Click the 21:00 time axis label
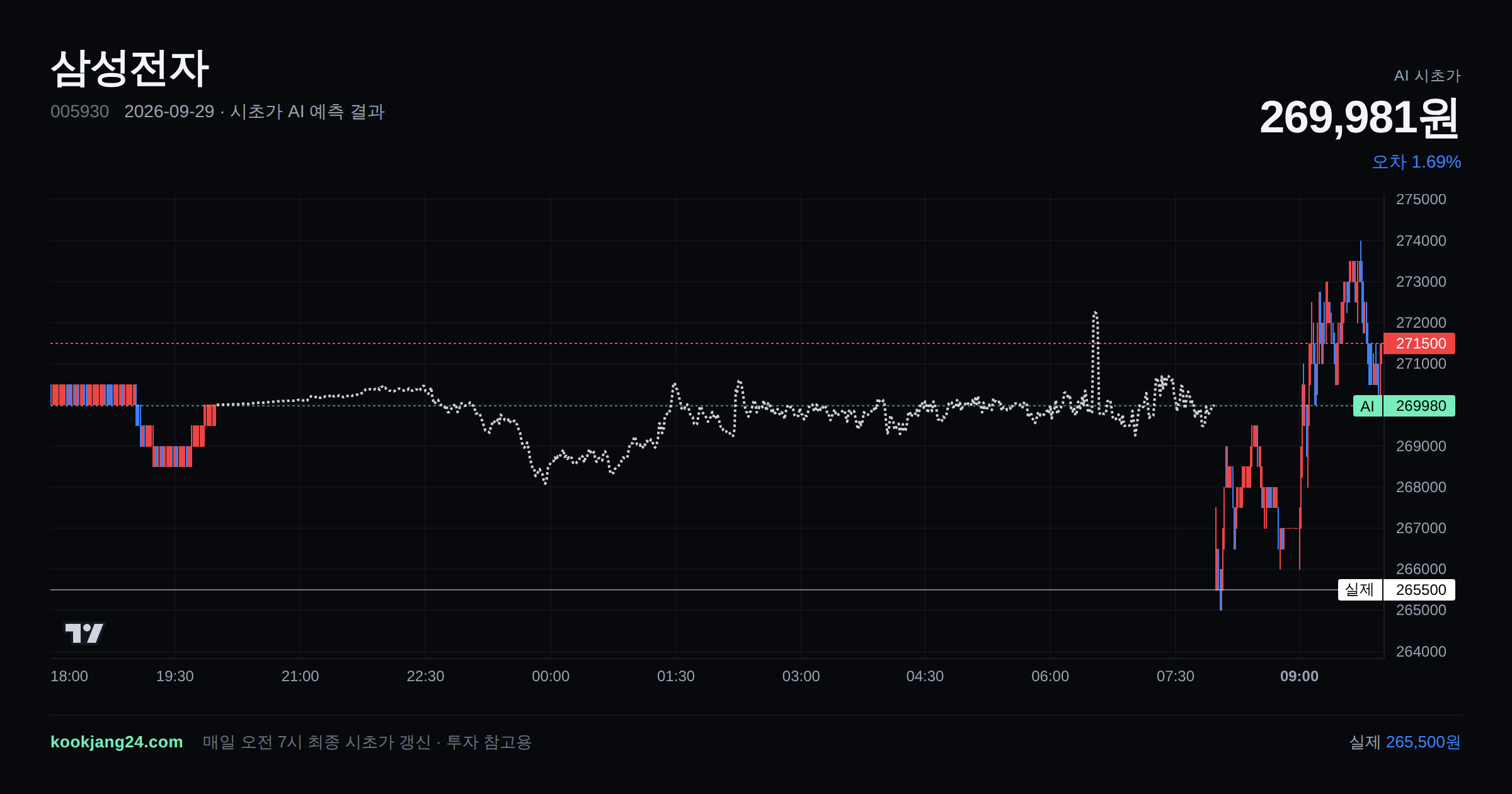 301,676
